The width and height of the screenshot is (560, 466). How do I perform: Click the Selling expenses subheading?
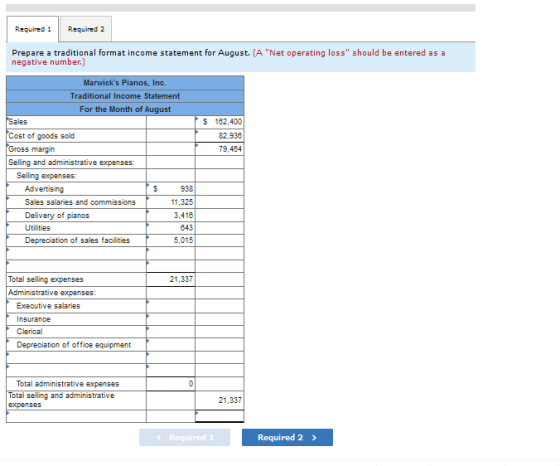[x=46, y=176]
